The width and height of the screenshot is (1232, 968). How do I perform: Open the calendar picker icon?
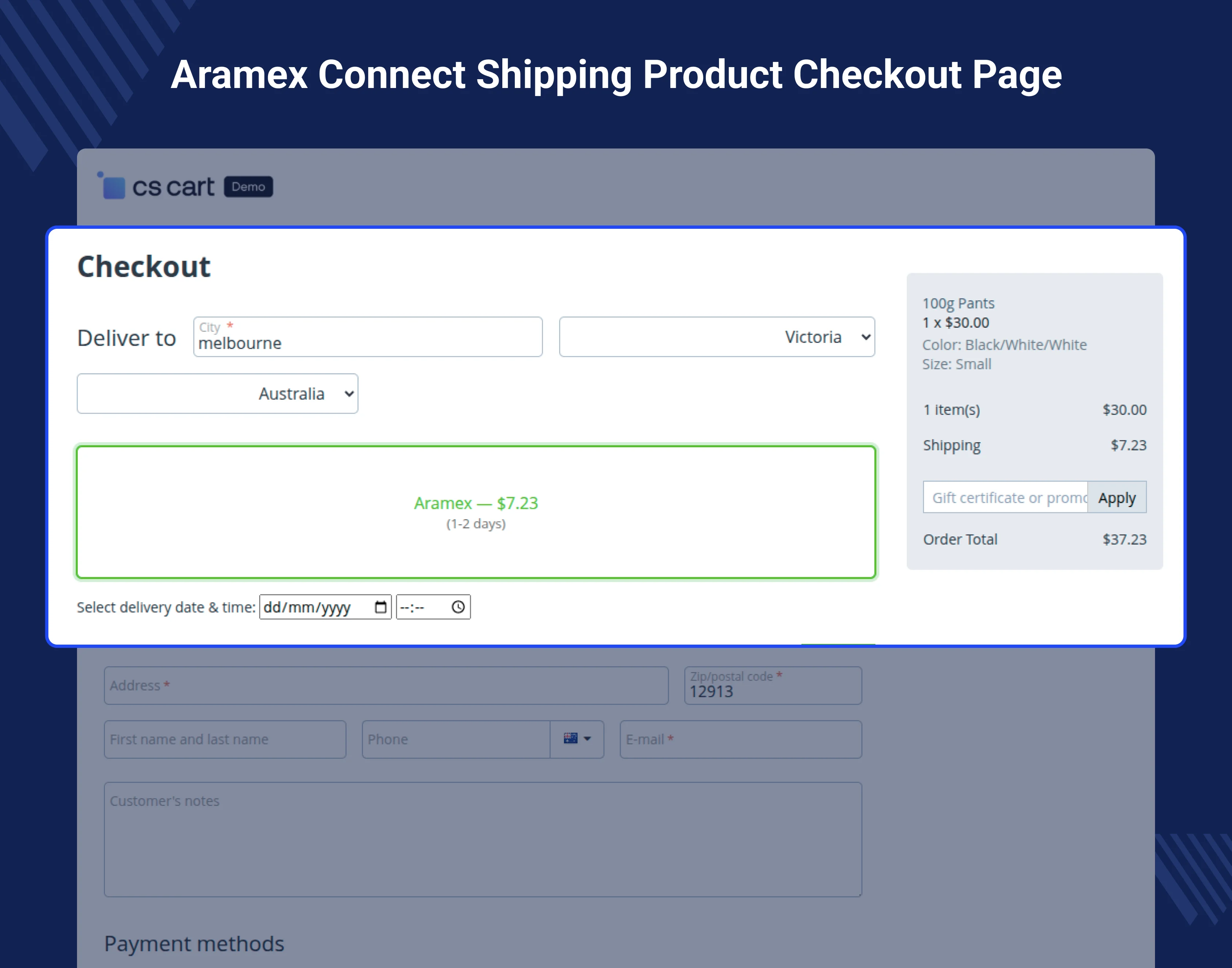(x=381, y=607)
